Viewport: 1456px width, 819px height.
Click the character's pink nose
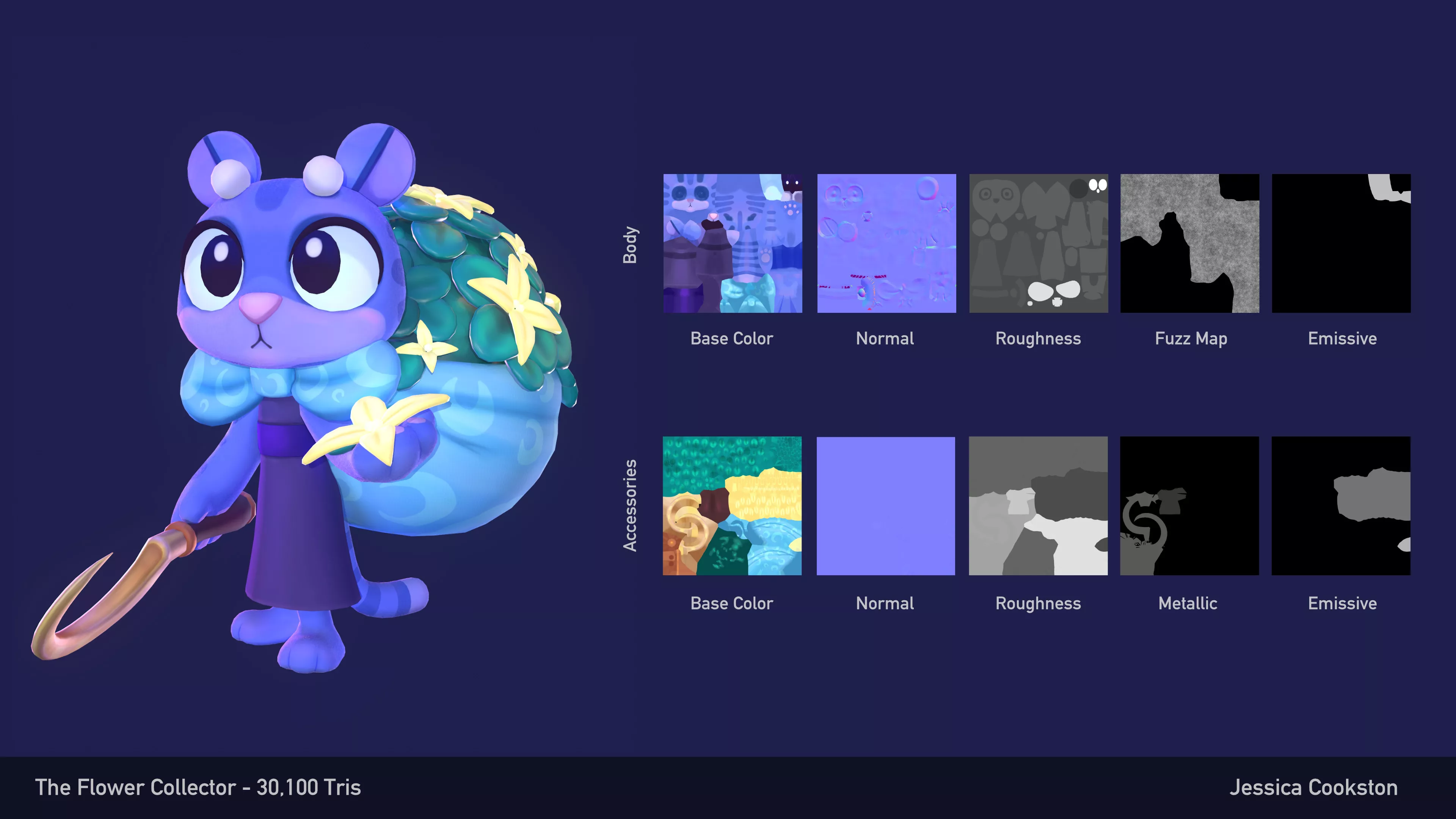[x=259, y=306]
